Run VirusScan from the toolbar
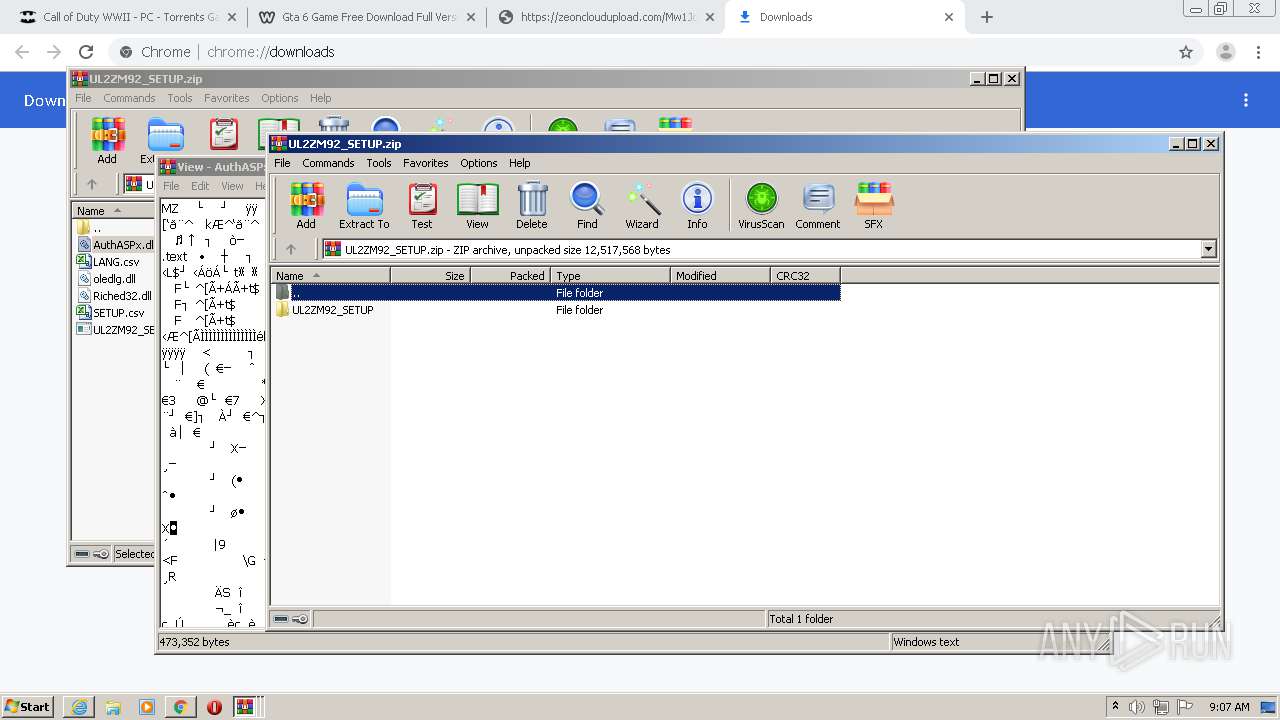This screenshot has width=1280, height=720. coord(761,206)
